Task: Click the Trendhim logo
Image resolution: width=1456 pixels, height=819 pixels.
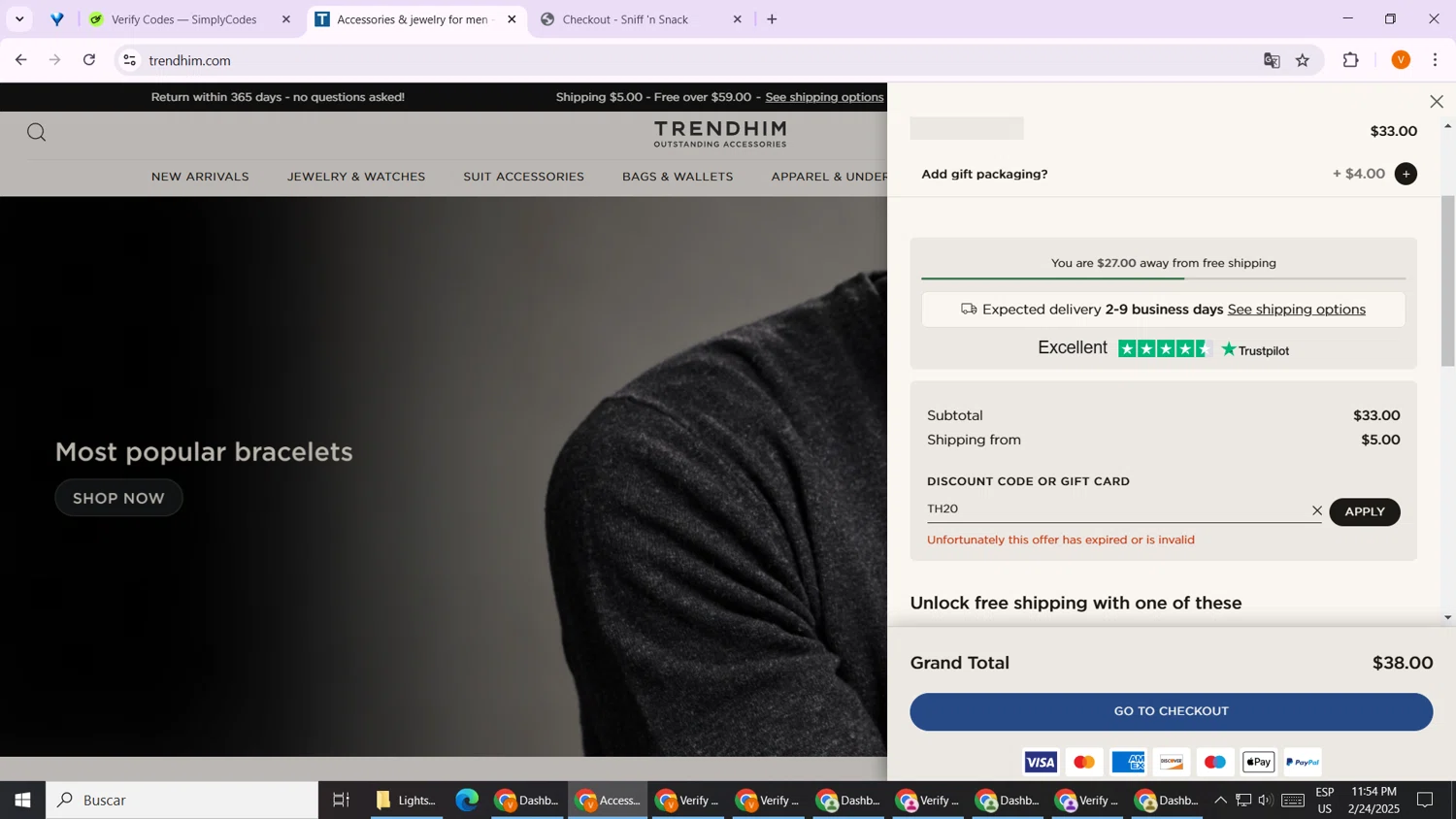Action: pyautogui.click(x=720, y=134)
